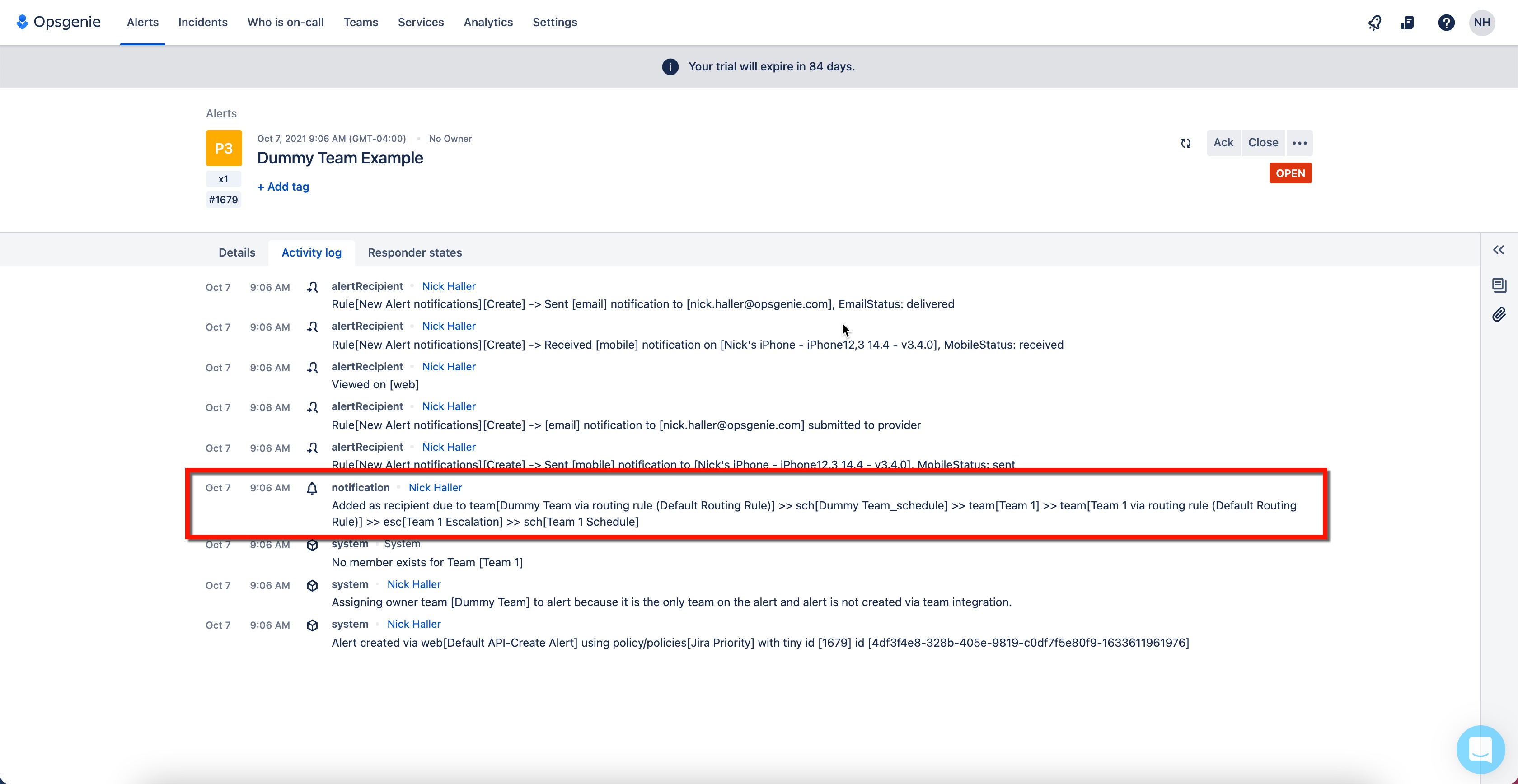Switch to the Details tab
1518x784 pixels.
237,252
